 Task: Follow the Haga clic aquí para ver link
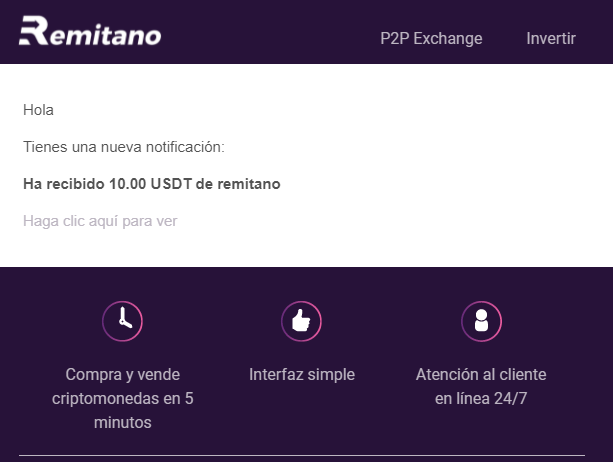pos(100,221)
